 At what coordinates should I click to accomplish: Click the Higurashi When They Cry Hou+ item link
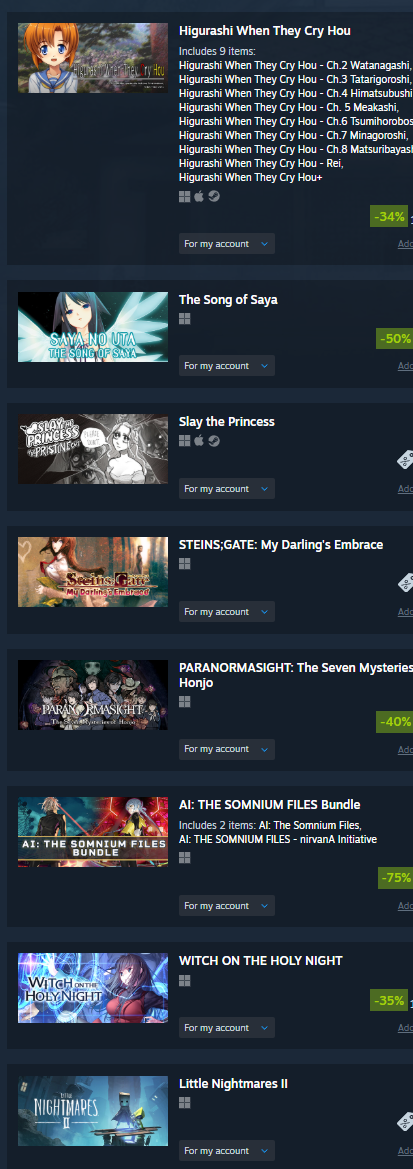250,177
